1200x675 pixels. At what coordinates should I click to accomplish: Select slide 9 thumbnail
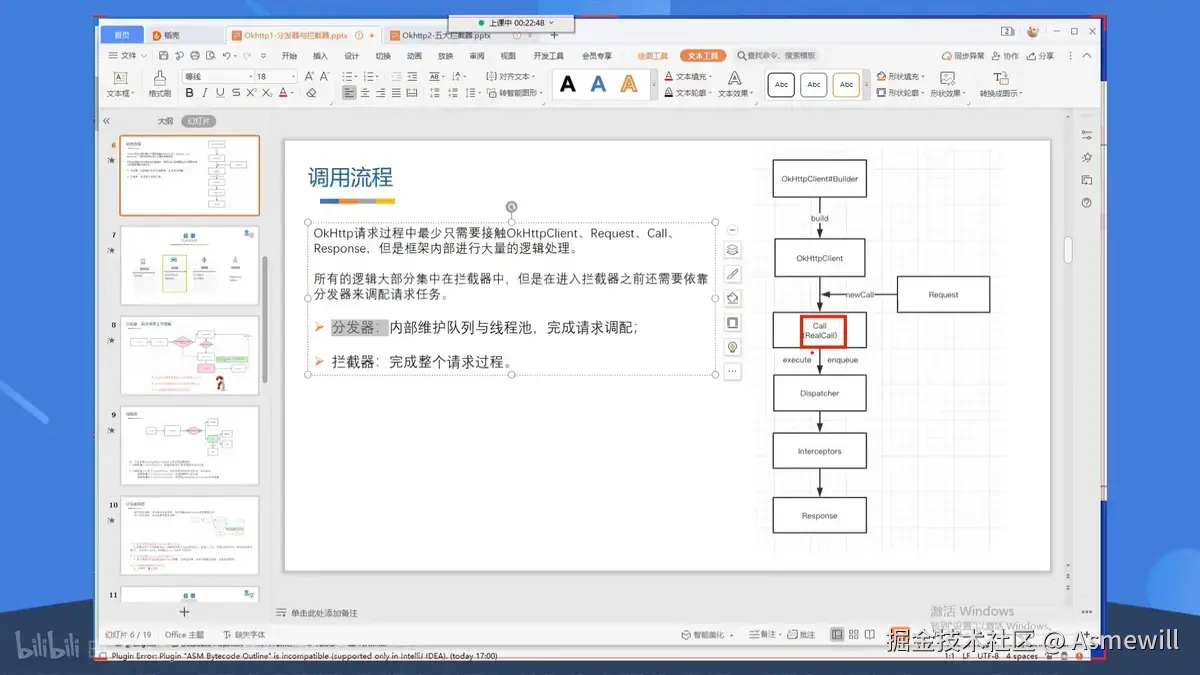pyautogui.click(x=189, y=445)
